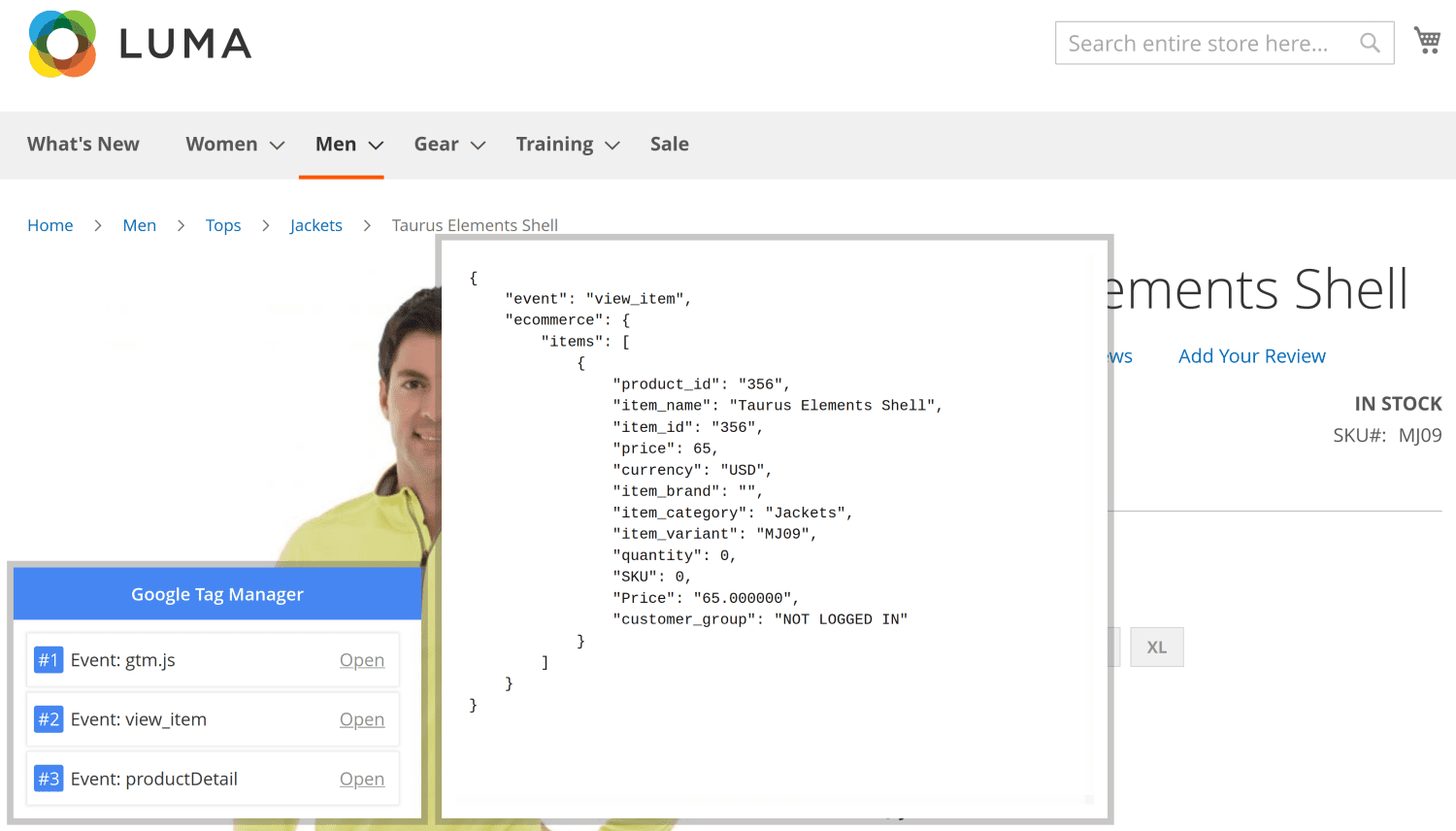This screenshot has height=831, width=1456.
Task: Click the search magnifier icon
Action: 1370,43
